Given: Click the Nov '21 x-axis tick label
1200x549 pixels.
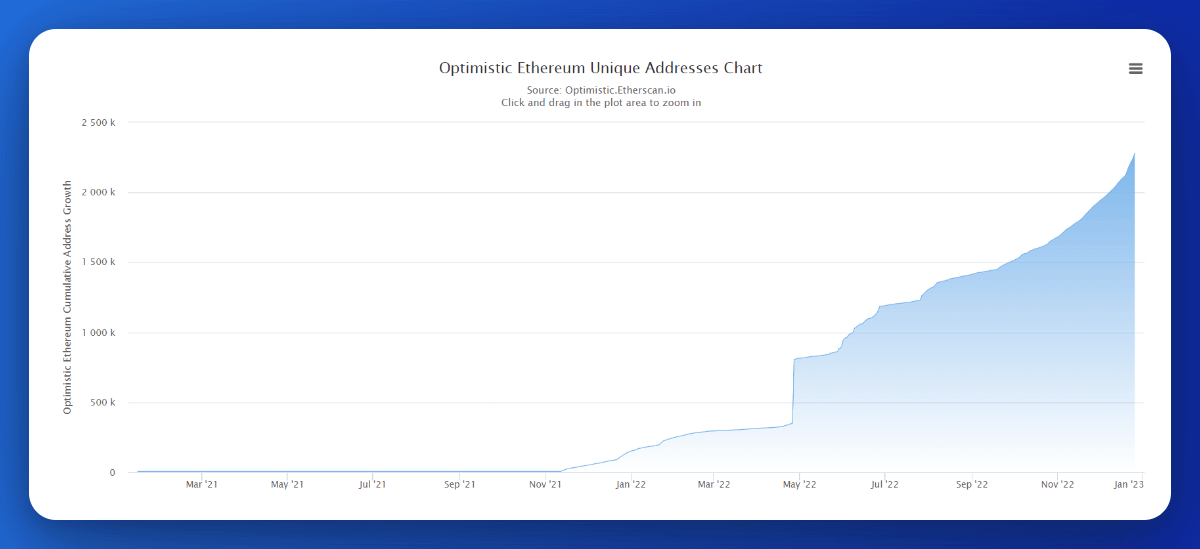Looking at the screenshot, I should coord(545,484).
